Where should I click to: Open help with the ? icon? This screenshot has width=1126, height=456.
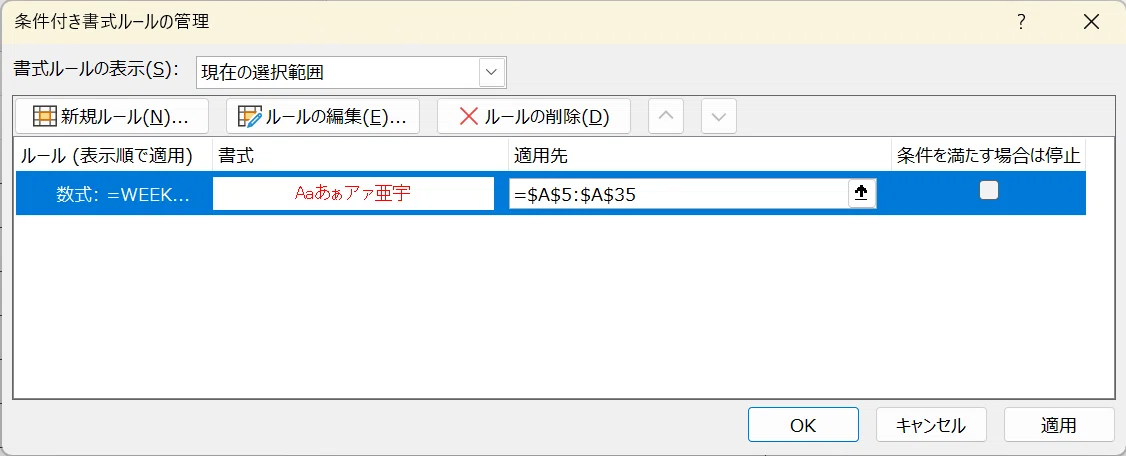point(1020,22)
